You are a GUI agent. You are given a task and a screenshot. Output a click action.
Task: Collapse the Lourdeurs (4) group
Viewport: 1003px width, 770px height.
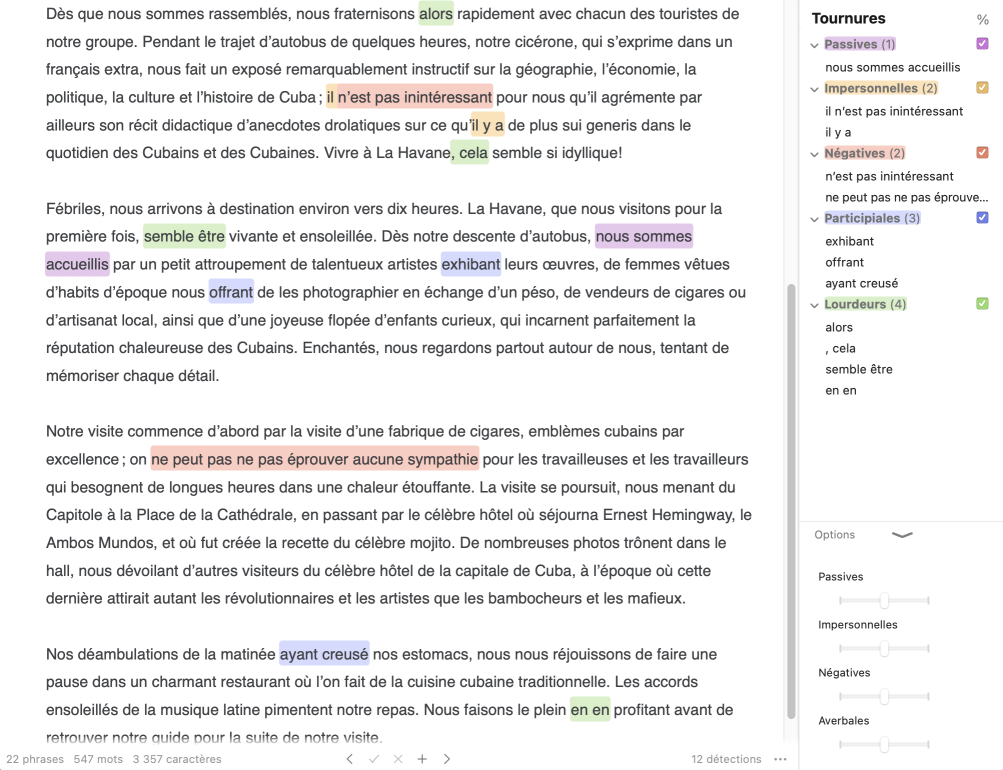814,305
